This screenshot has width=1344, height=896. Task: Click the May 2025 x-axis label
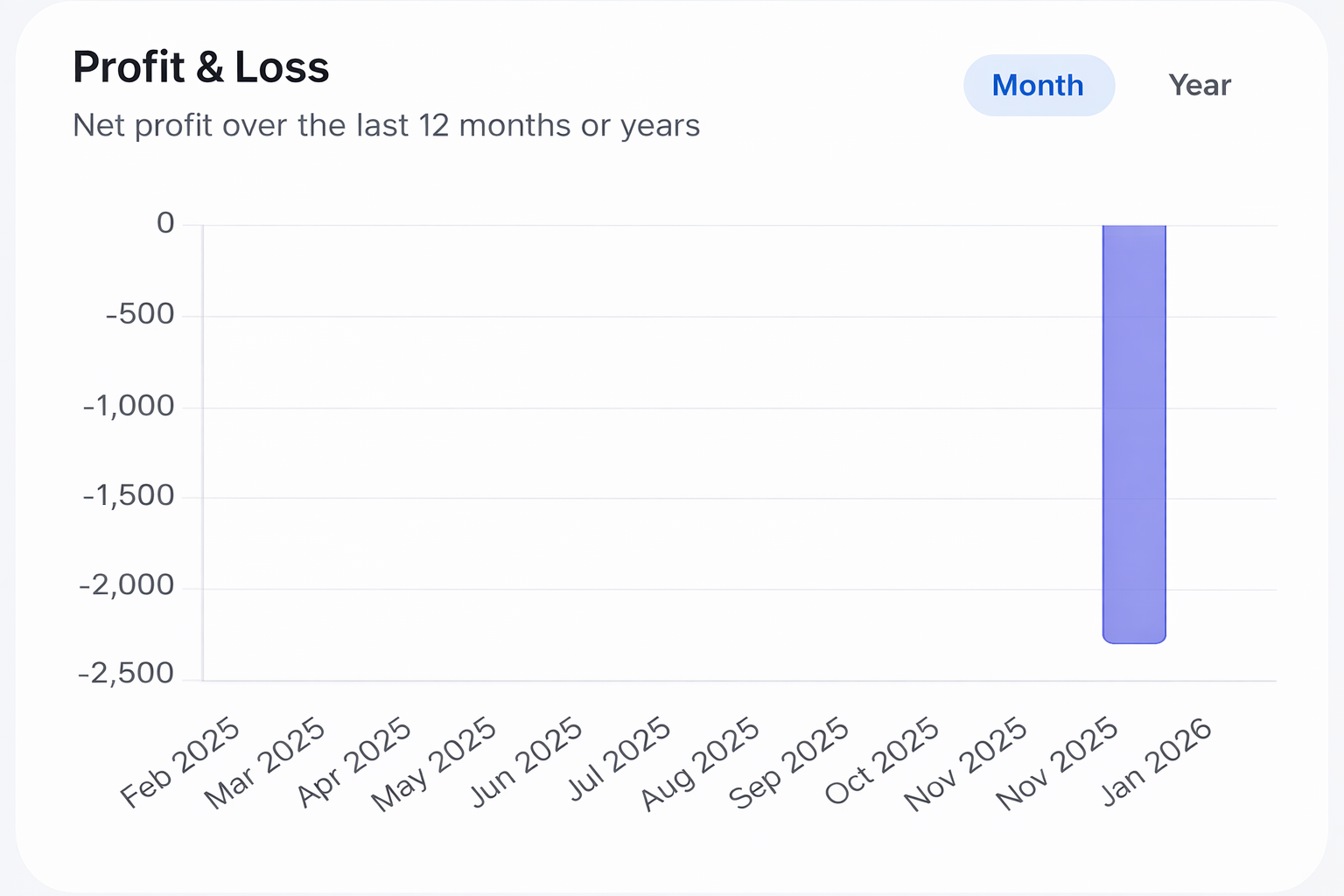tap(435, 764)
